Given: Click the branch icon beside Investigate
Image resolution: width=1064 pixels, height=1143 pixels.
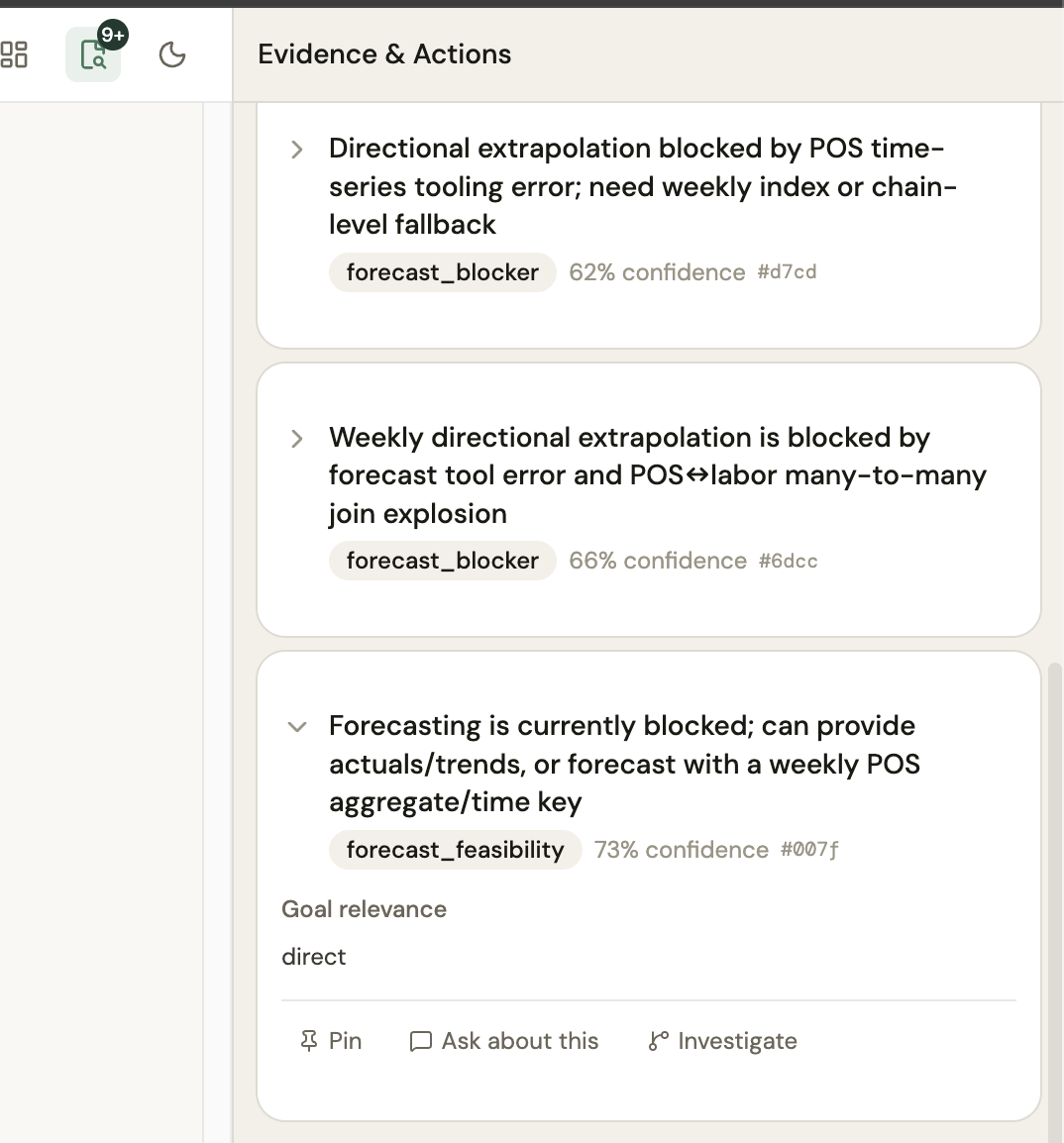Looking at the screenshot, I should (657, 1041).
